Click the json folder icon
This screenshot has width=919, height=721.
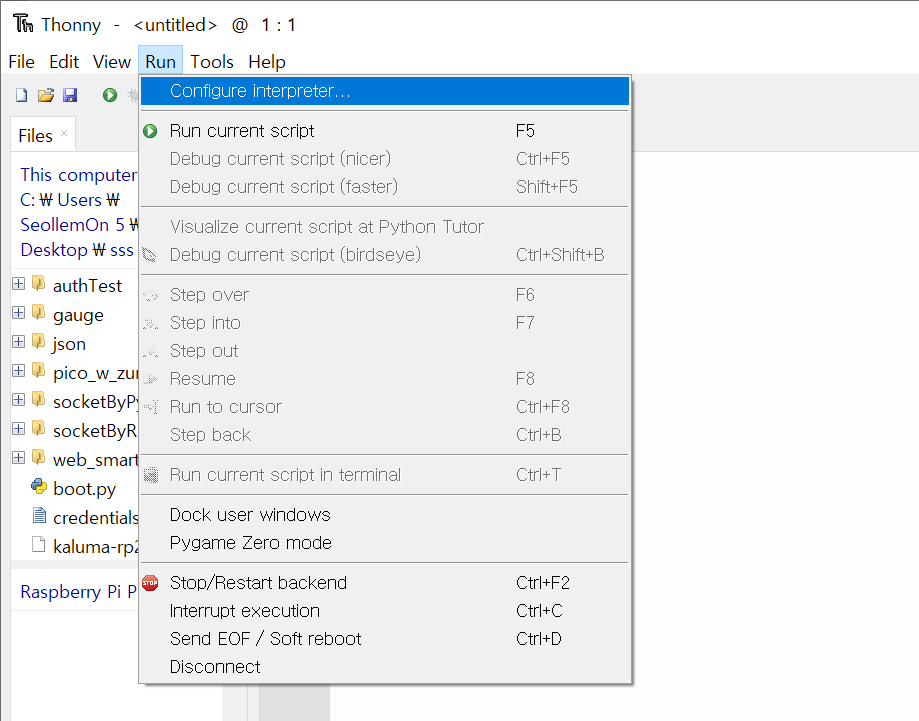39,342
